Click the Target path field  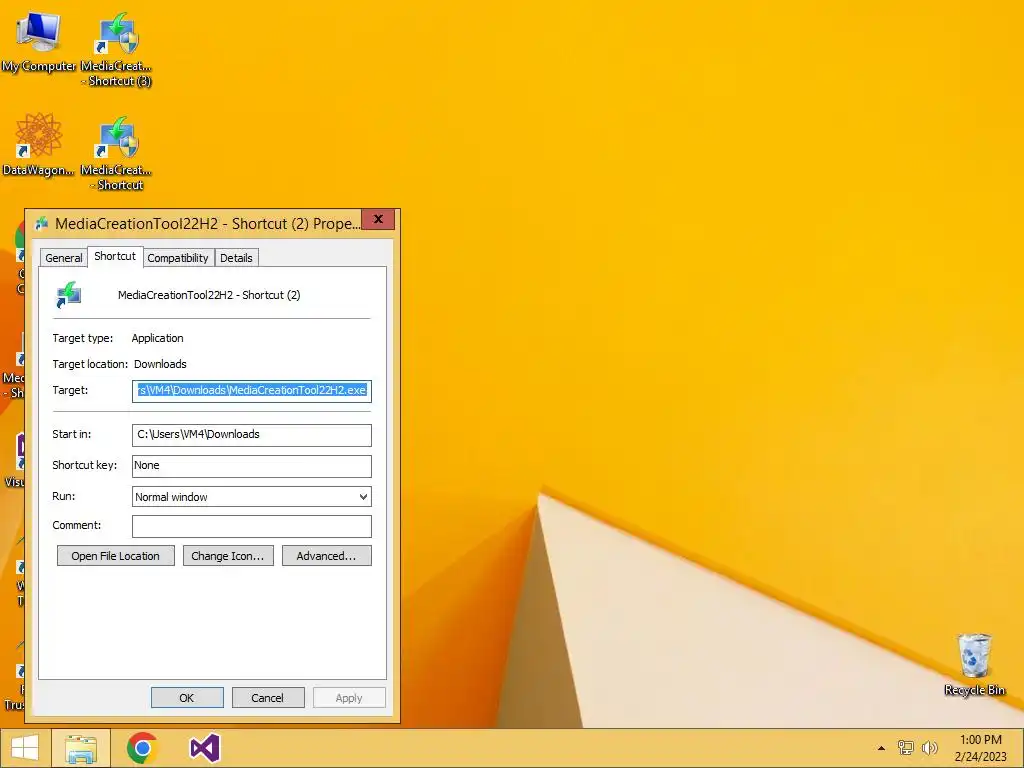click(251, 391)
